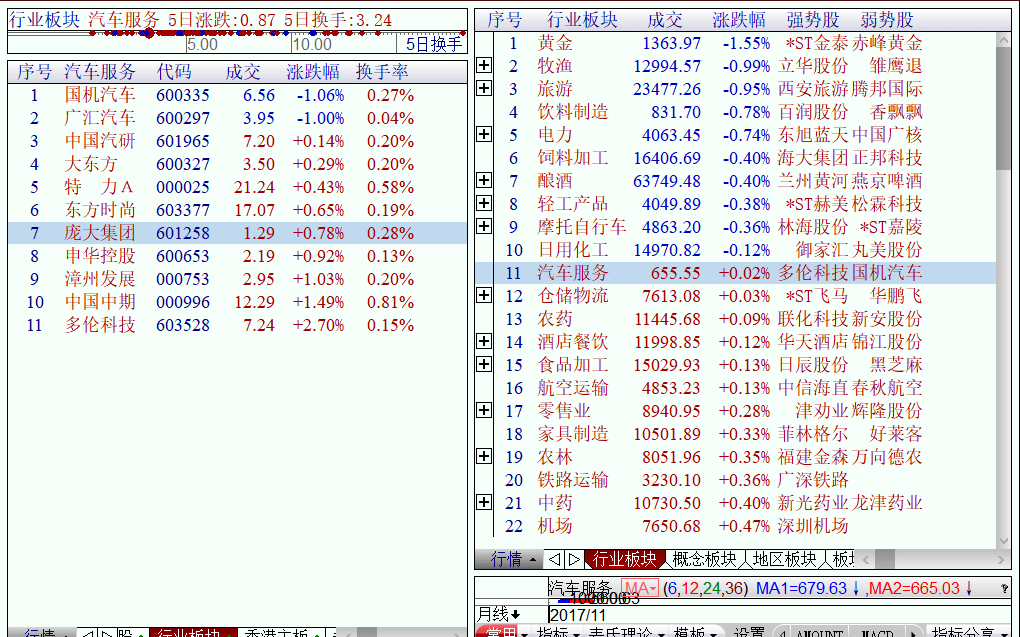Expand the 酒店餐饮 sector row
The height and width of the screenshot is (637, 1020).
click(x=484, y=341)
